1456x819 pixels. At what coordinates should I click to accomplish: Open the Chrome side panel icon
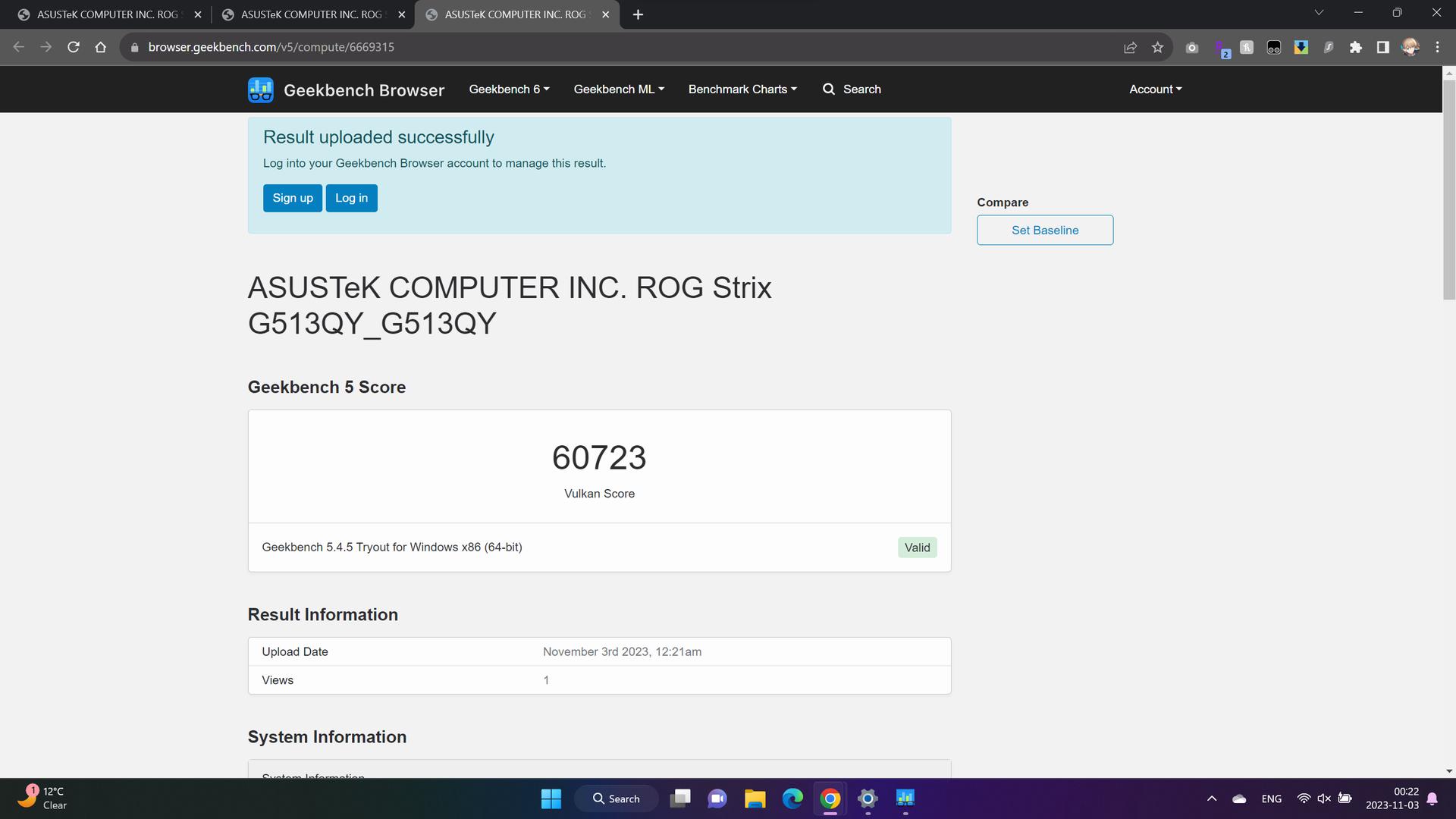tap(1382, 47)
